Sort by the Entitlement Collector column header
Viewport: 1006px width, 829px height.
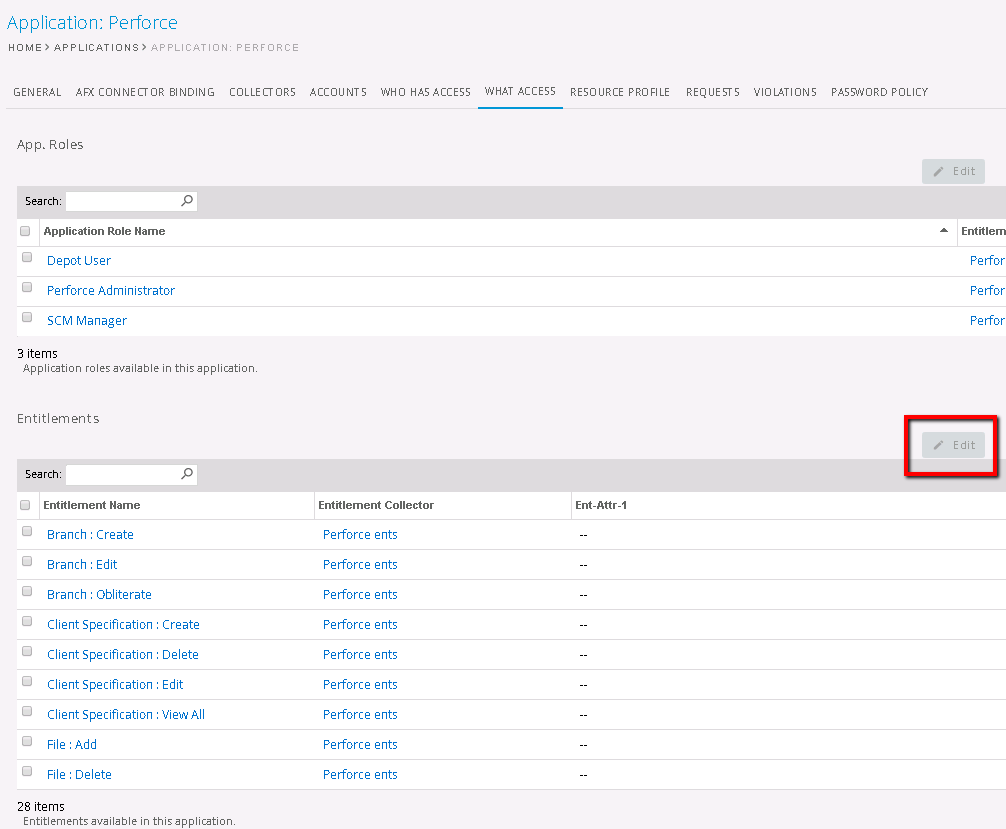pyautogui.click(x=376, y=505)
